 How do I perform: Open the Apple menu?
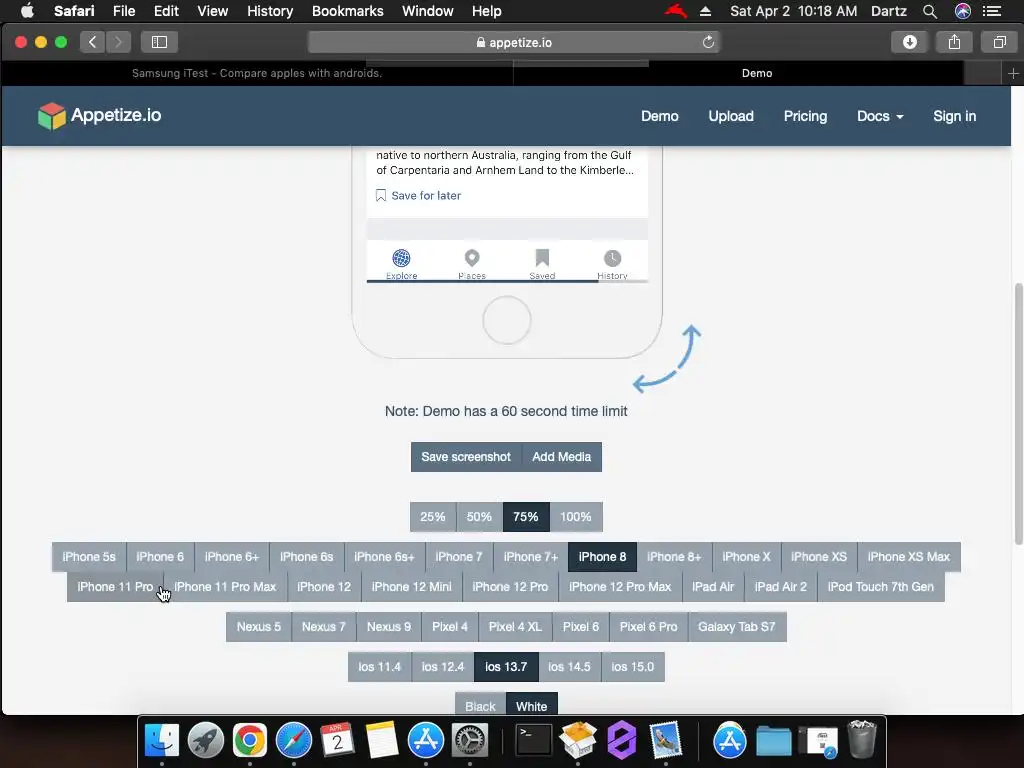click(27, 11)
